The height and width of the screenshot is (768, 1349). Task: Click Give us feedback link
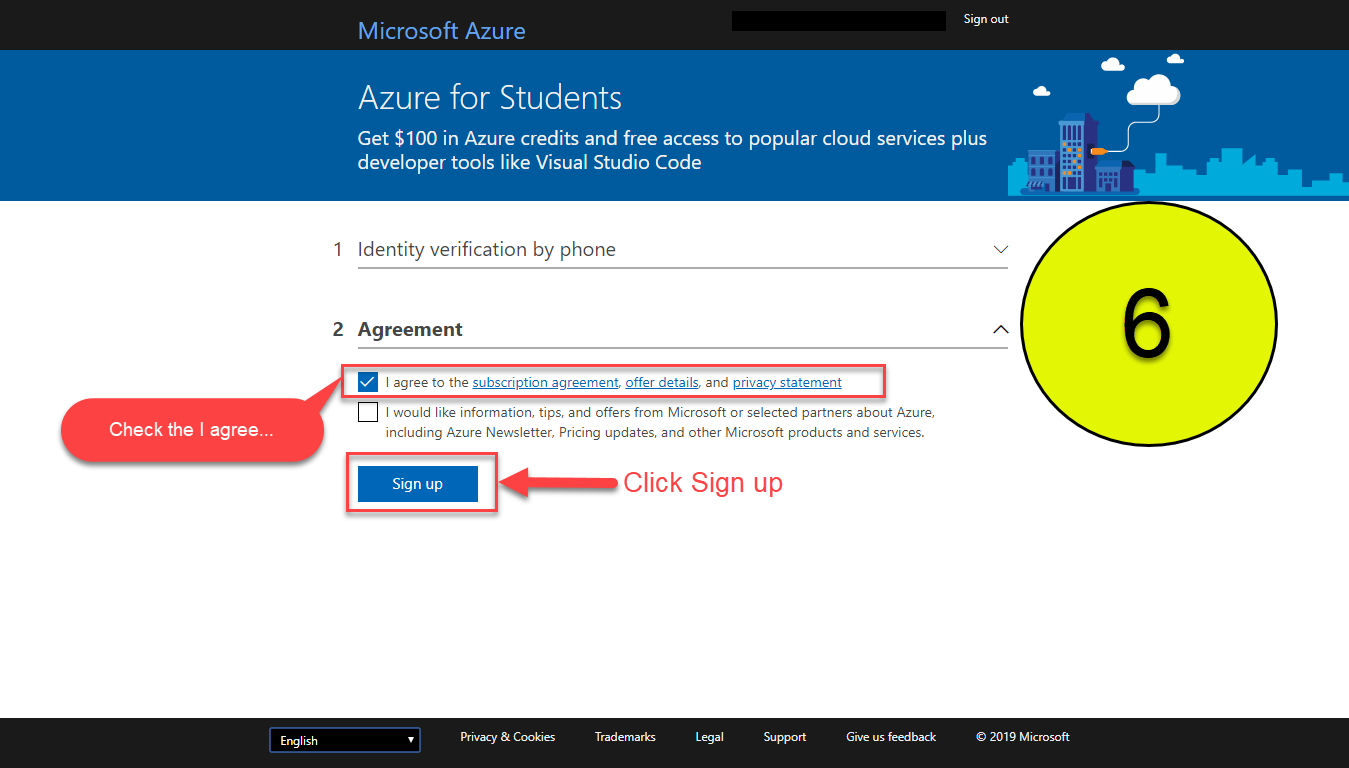[x=891, y=737]
